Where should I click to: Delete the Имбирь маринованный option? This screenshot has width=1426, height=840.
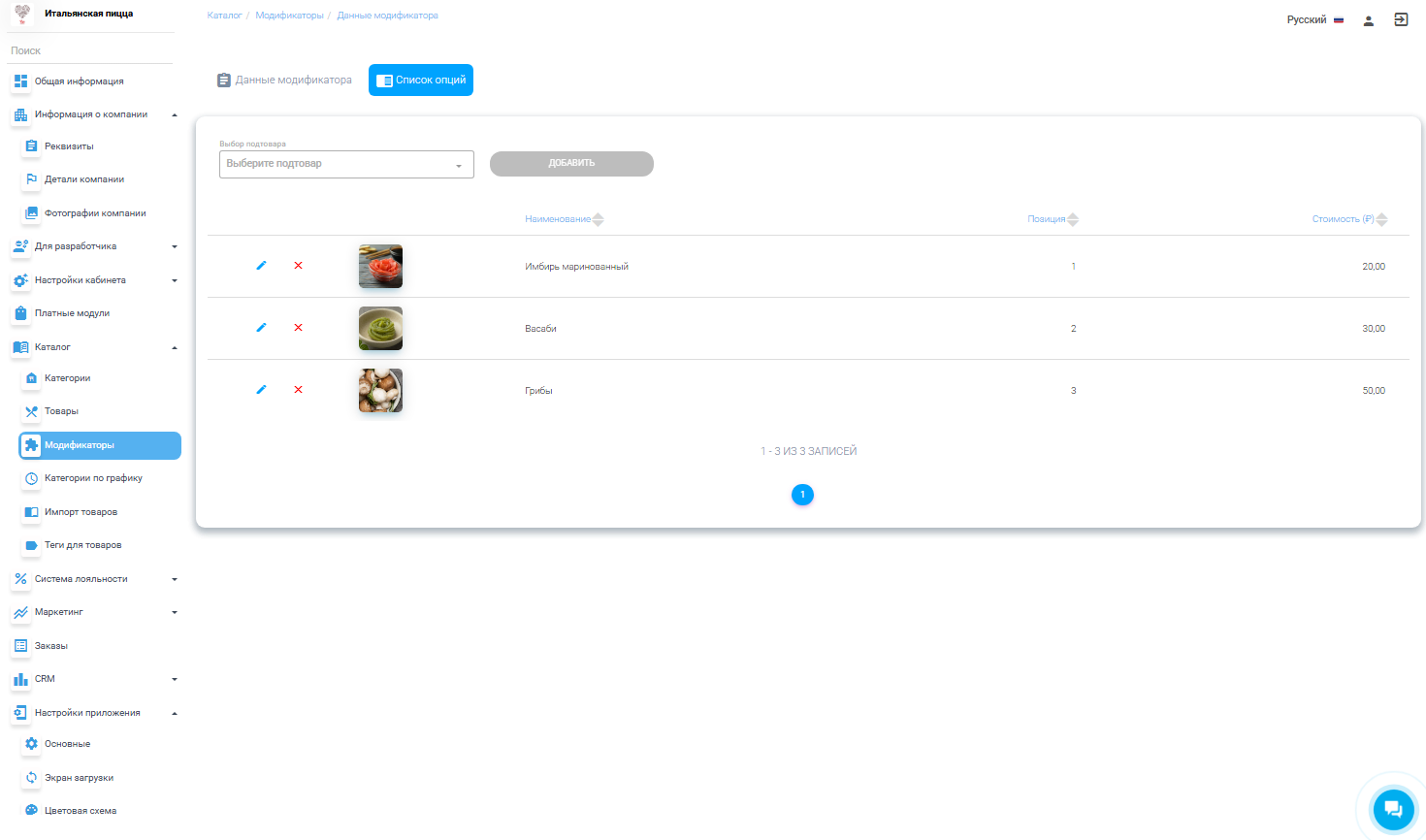click(298, 266)
